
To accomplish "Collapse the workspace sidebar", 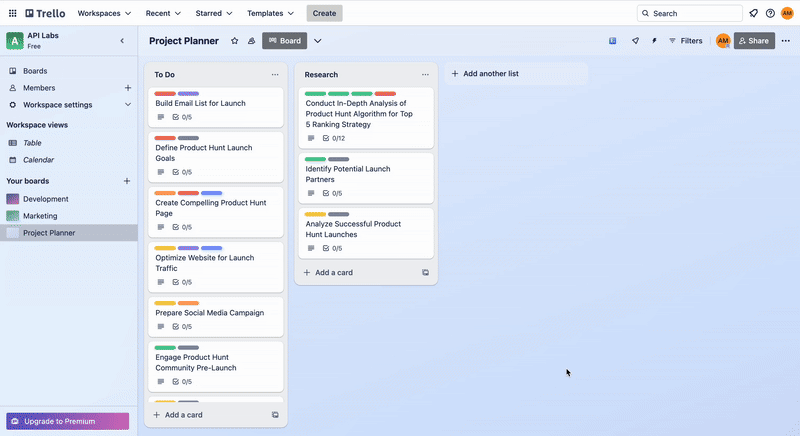I will coord(122,41).
